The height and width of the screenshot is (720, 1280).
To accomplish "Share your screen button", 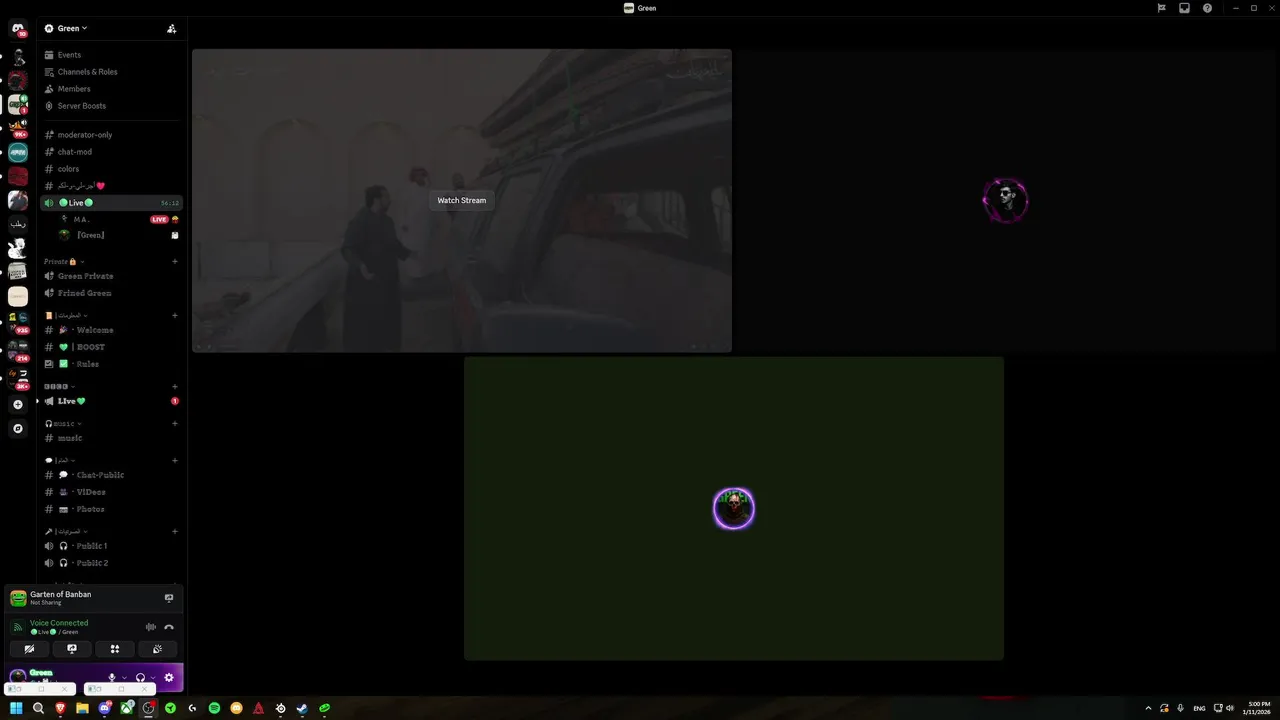I will (72, 649).
